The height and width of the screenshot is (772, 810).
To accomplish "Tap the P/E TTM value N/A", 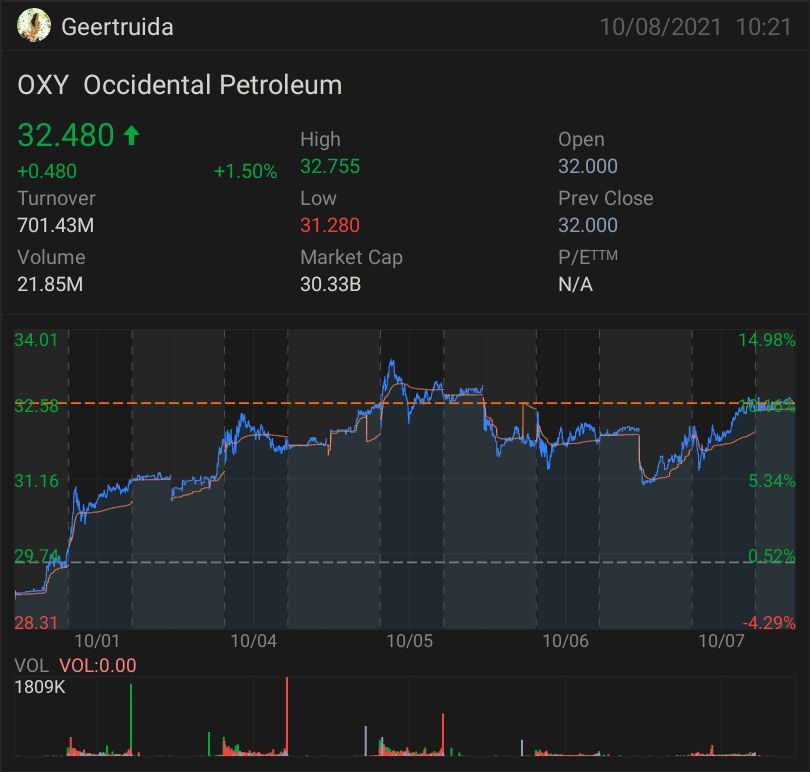I will coord(575,284).
